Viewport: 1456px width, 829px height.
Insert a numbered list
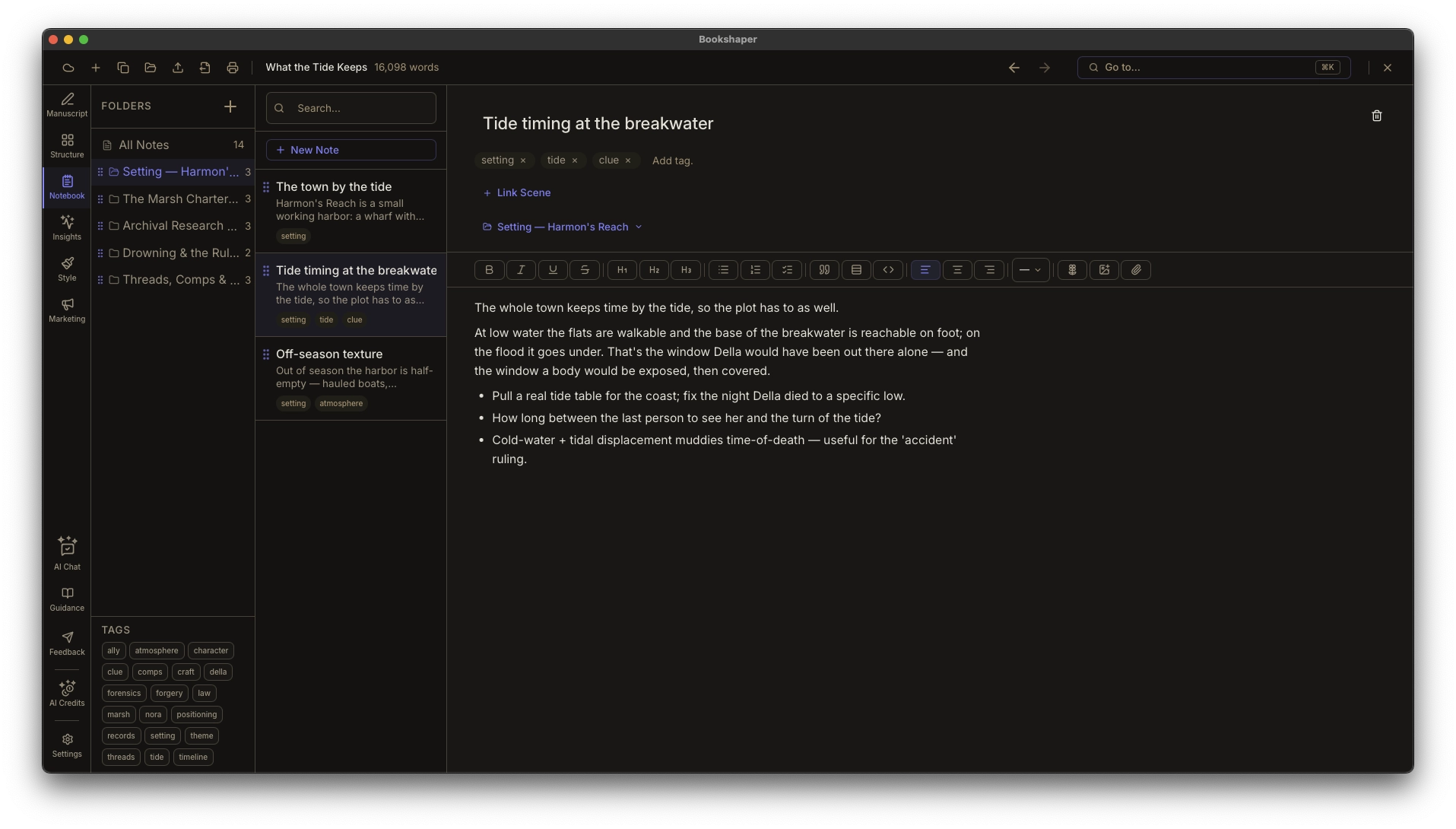(x=755, y=270)
